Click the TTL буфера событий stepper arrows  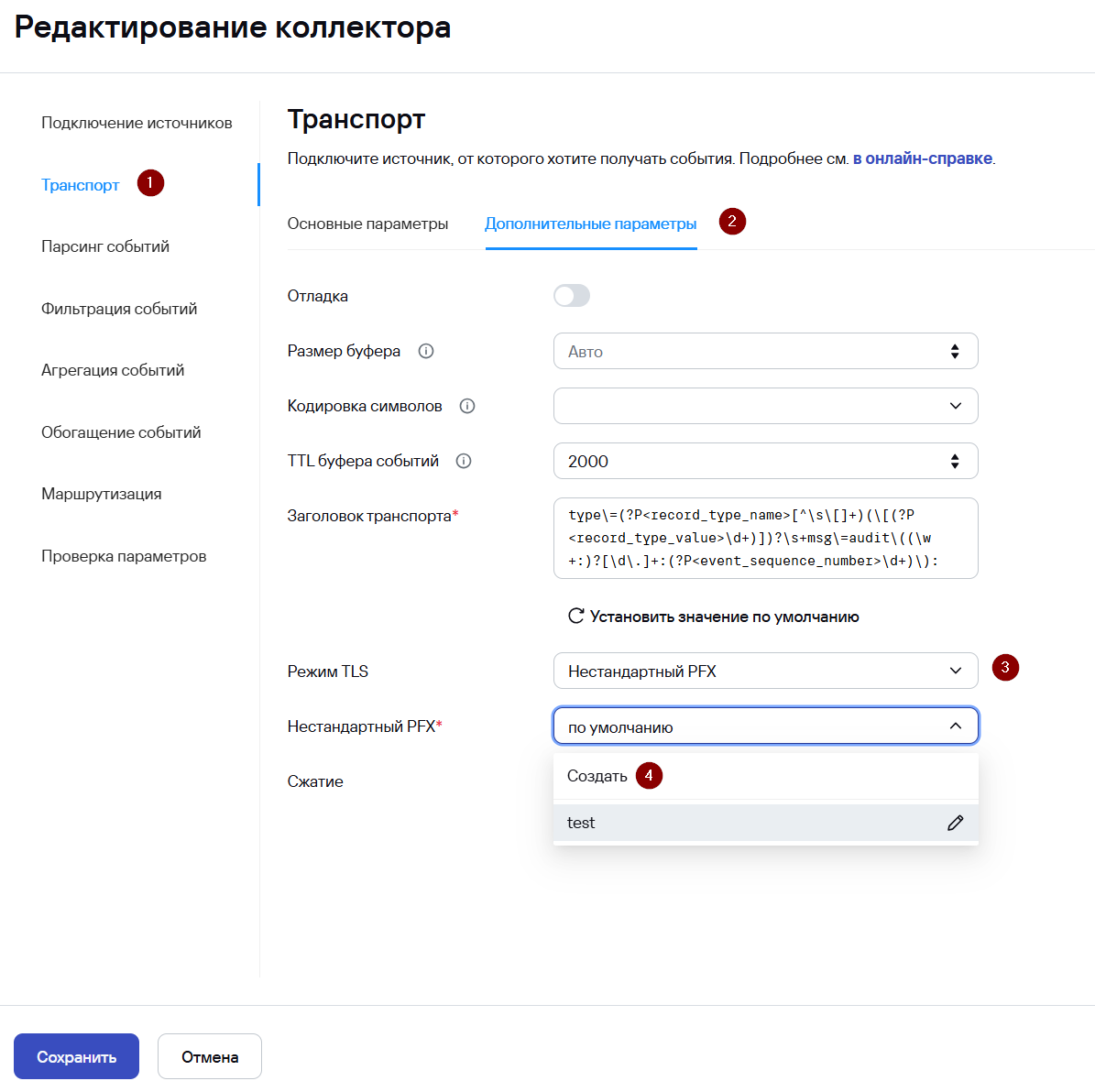[x=955, y=461]
